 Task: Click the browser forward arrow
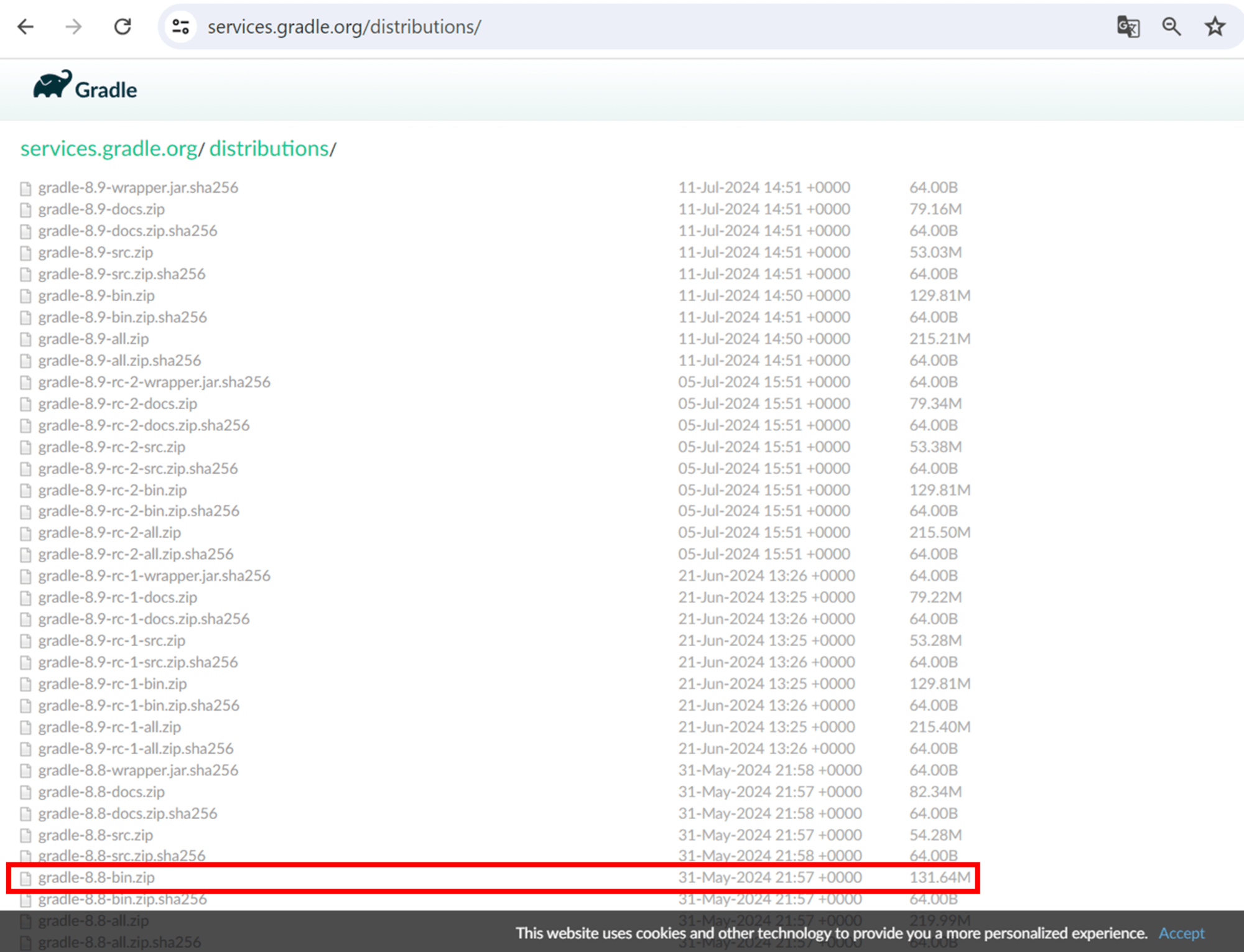click(x=73, y=27)
